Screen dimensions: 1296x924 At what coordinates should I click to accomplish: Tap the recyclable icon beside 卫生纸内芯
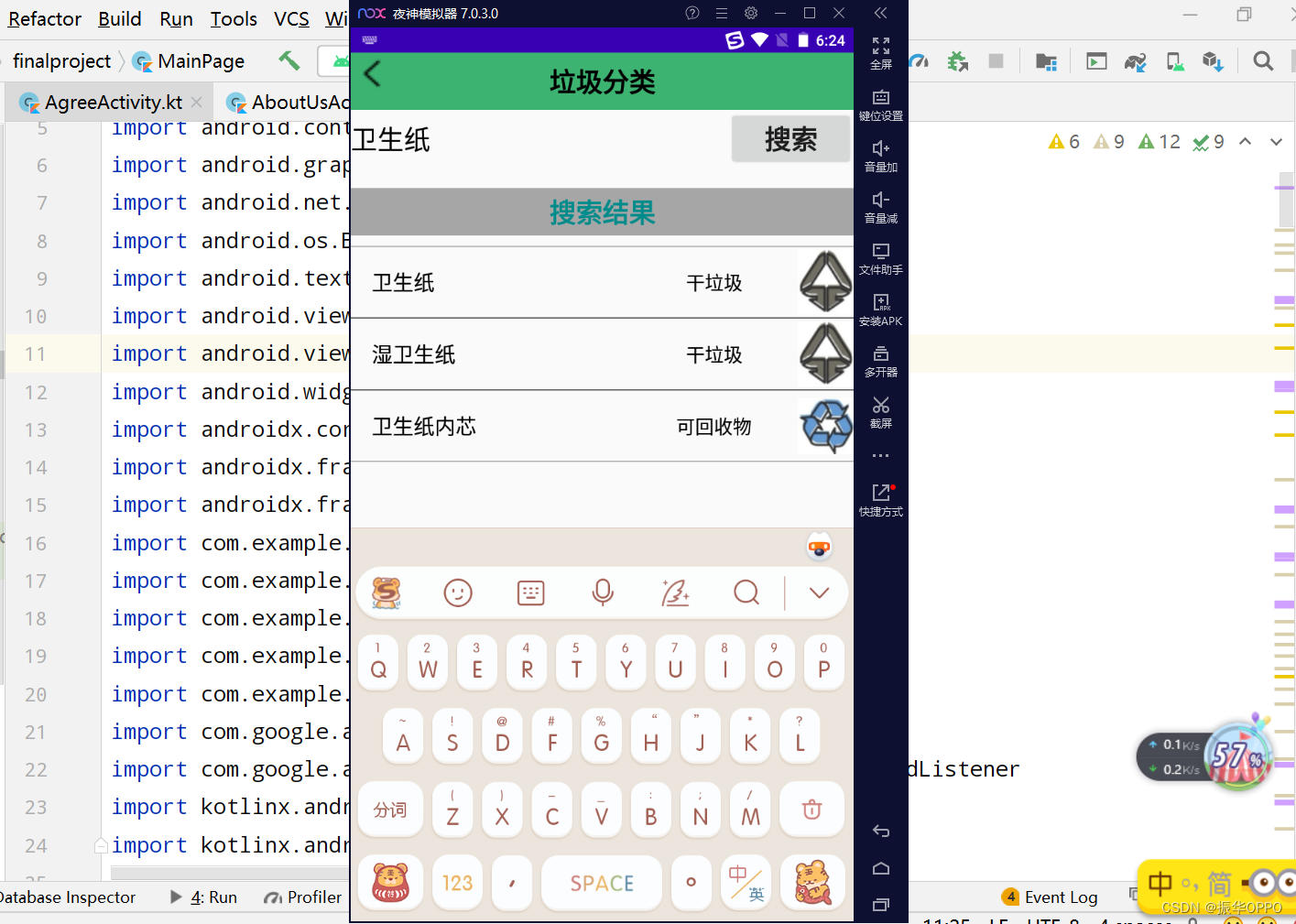pos(826,427)
